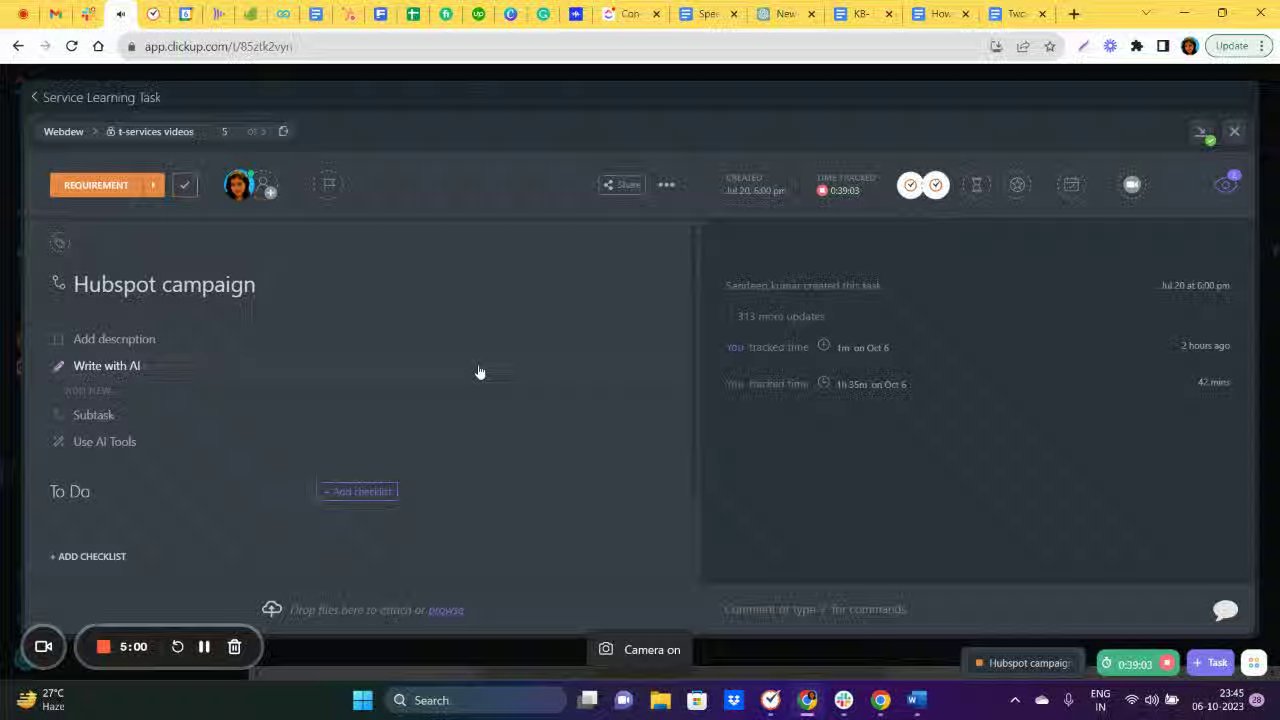Open the three-dots task menu
The width and height of the screenshot is (1280, 720).
tap(666, 184)
